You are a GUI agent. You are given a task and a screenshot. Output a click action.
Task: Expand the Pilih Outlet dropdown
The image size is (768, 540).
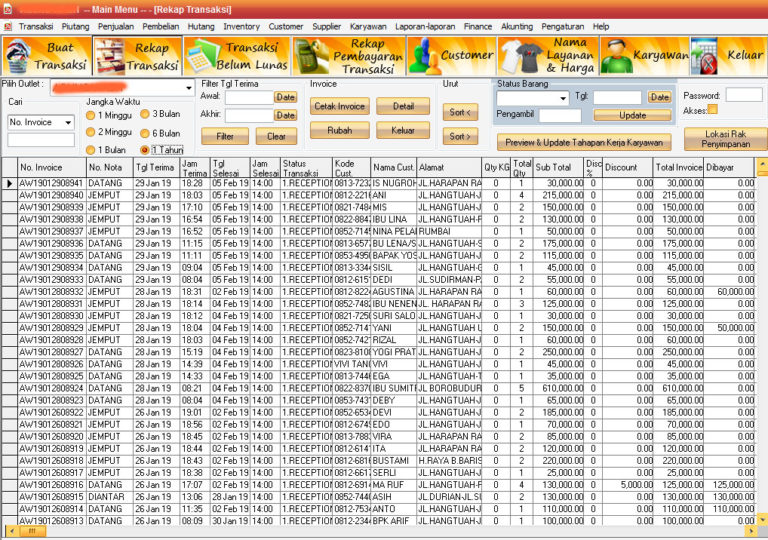[189, 88]
